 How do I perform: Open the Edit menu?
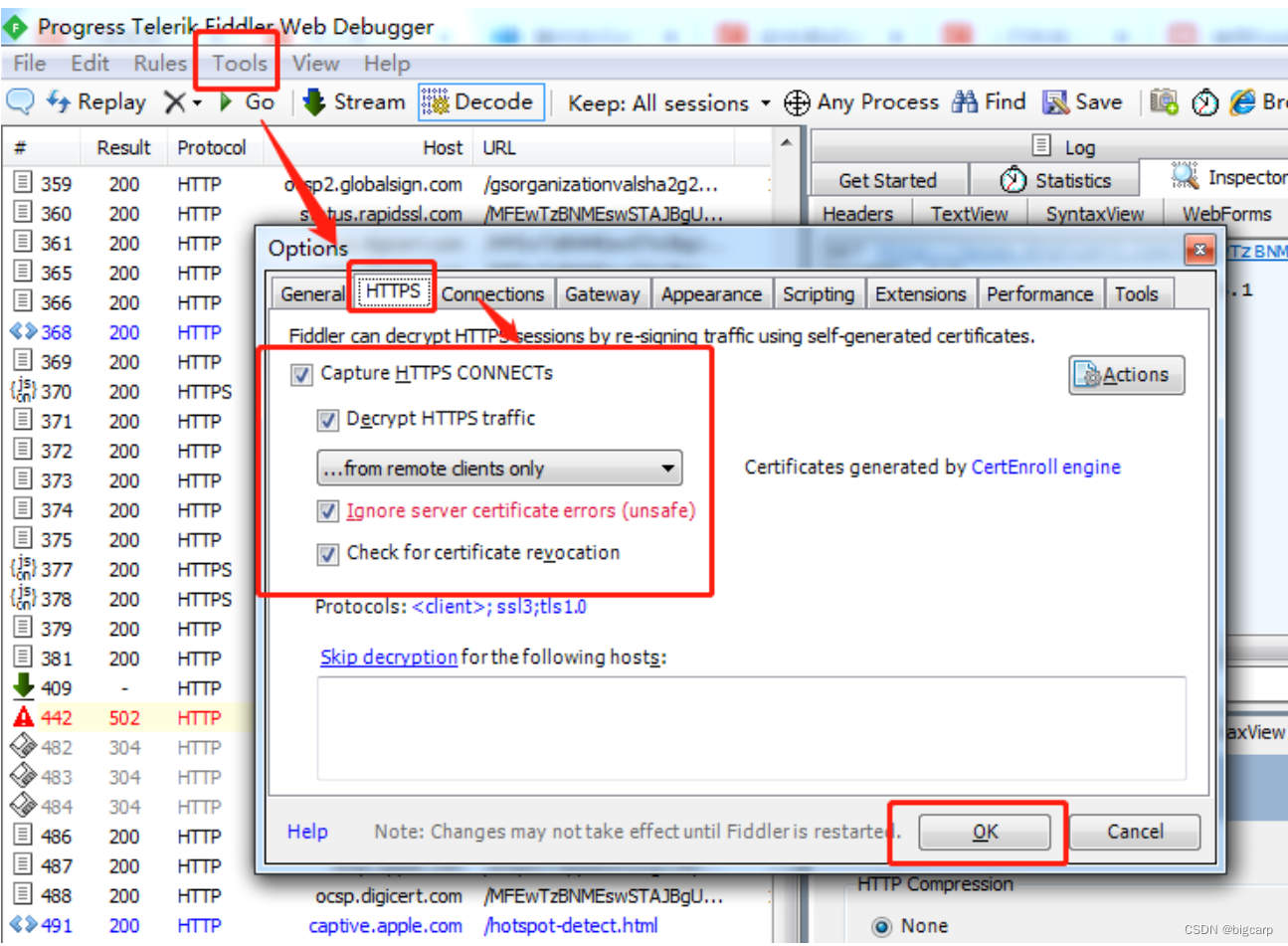pos(90,63)
